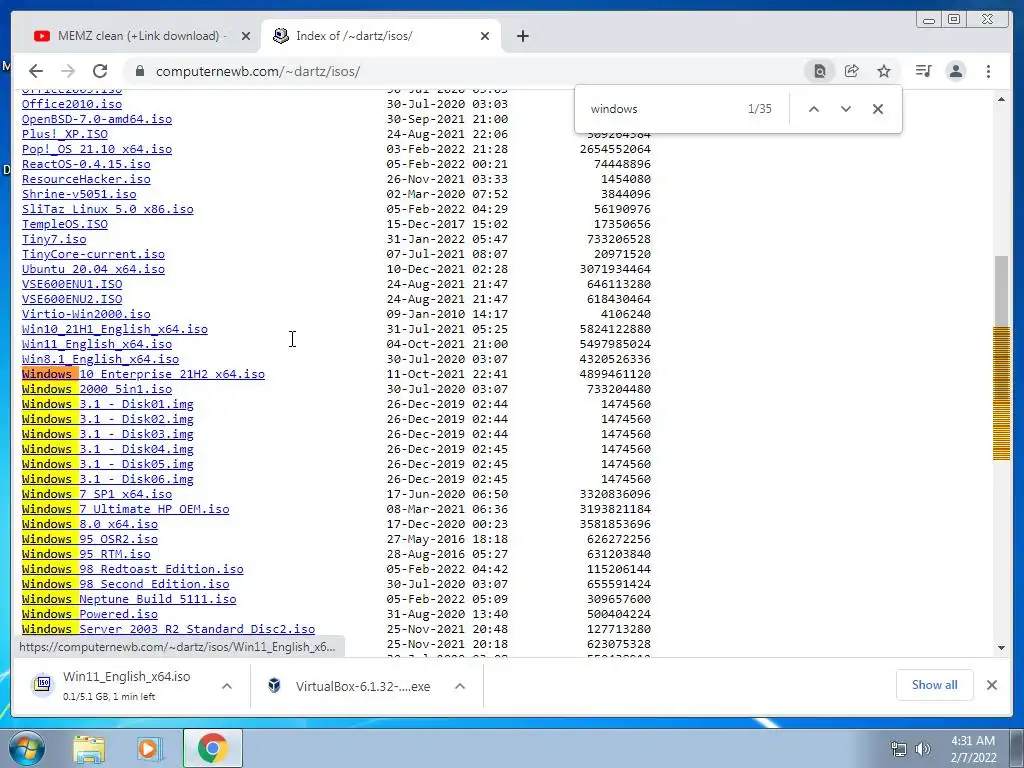Open Windows Server 2003 R2 Standard Disc2.iso link
Screen dimensions: 1024x768
tap(168, 630)
